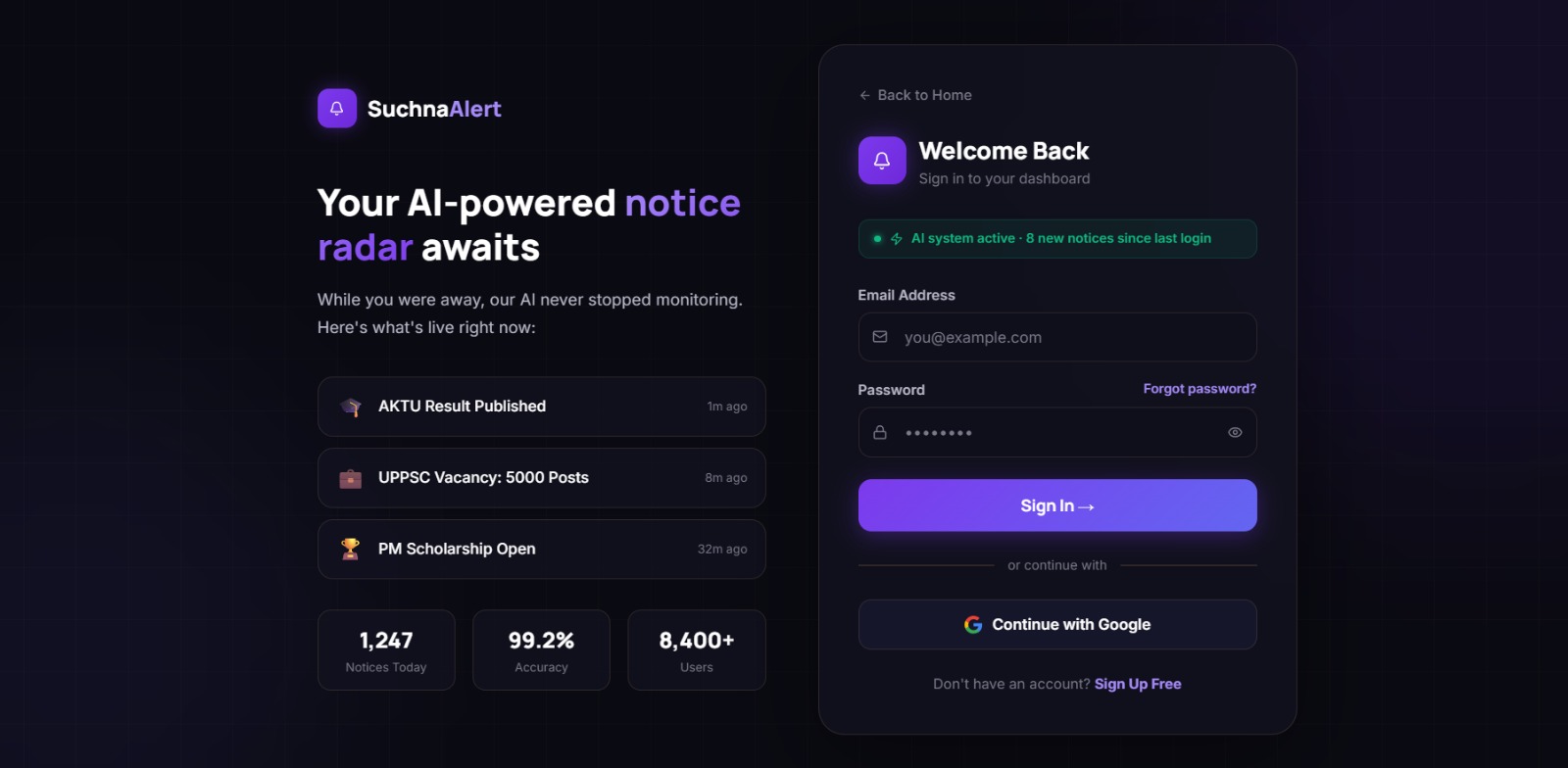Click the graduation cap icon for AKTU Result
The image size is (1568, 768).
click(351, 407)
